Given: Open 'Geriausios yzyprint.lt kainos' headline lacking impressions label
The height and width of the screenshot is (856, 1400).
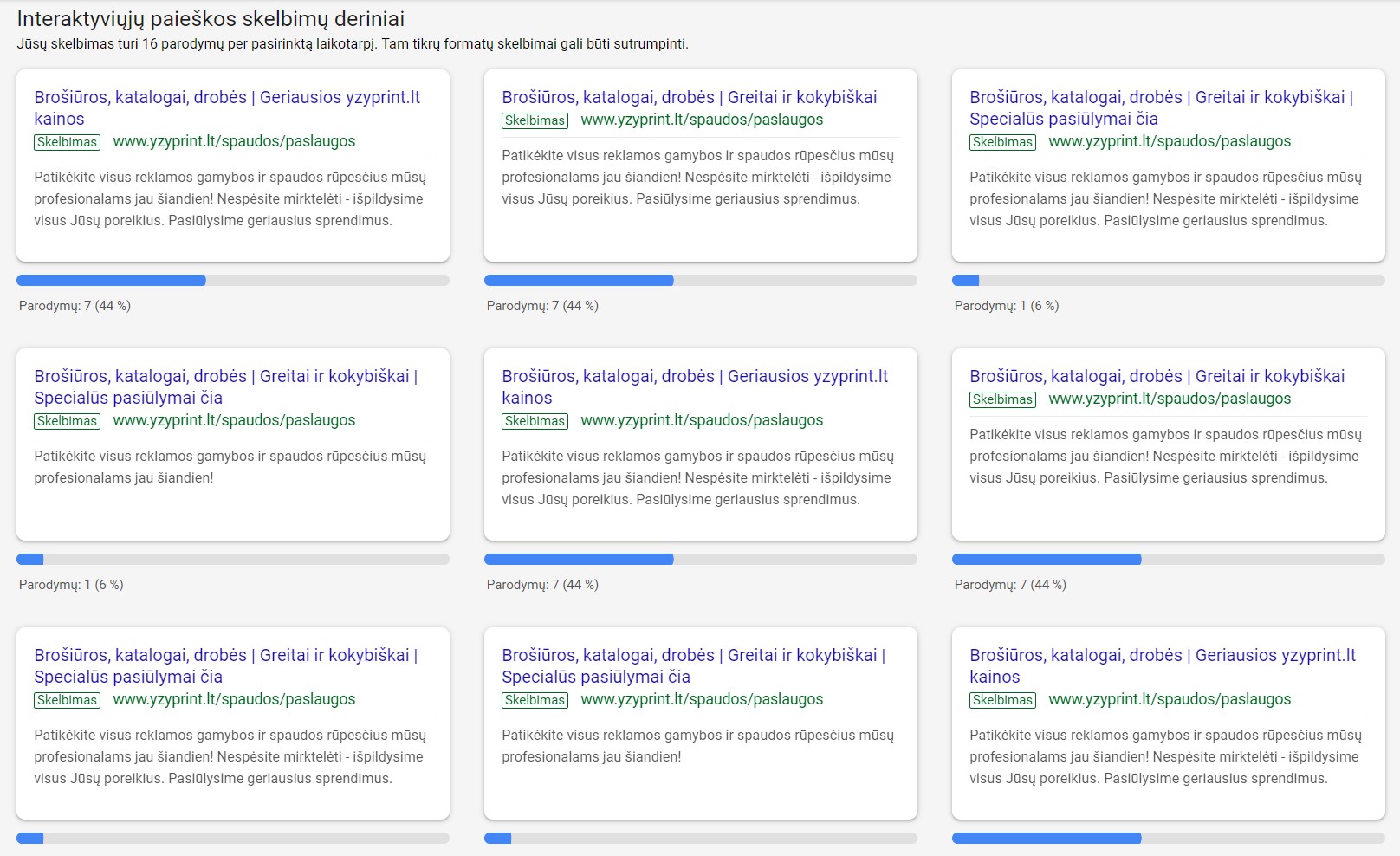Looking at the screenshot, I should click(1163, 666).
